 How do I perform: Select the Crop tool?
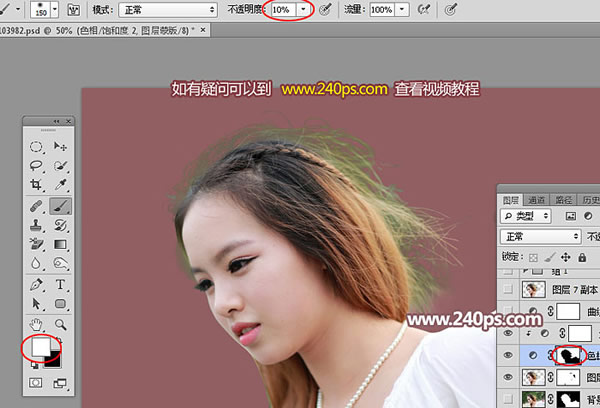(x=36, y=184)
